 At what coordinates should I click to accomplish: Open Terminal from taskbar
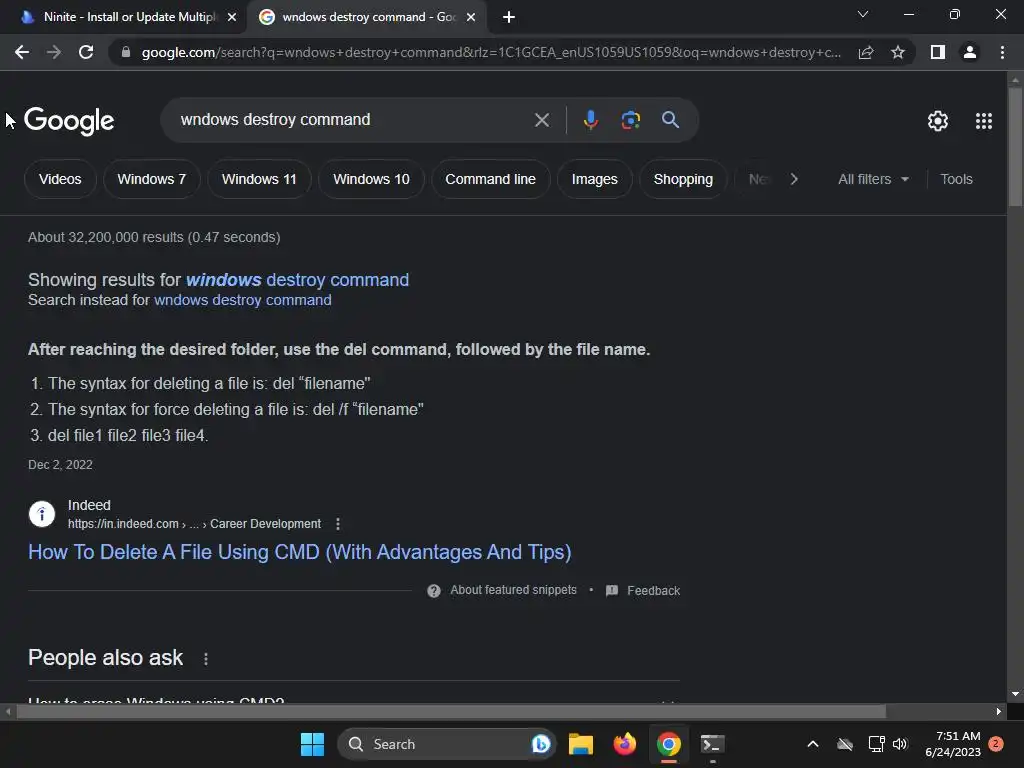point(712,744)
